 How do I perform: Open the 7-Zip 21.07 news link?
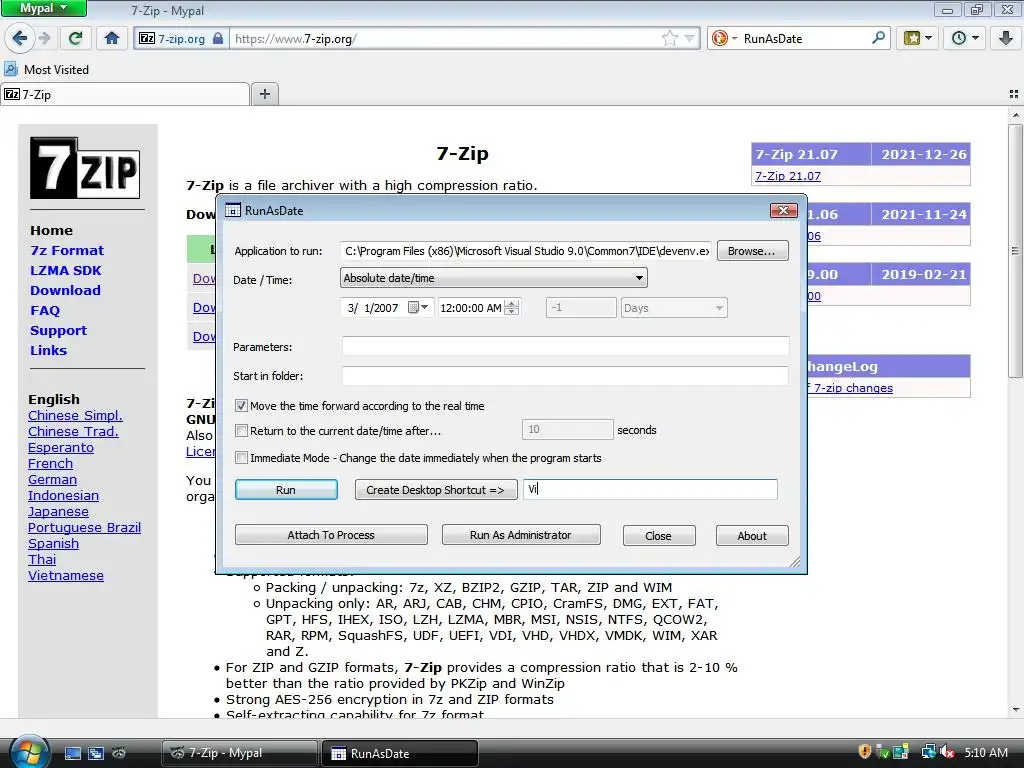point(788,176)
